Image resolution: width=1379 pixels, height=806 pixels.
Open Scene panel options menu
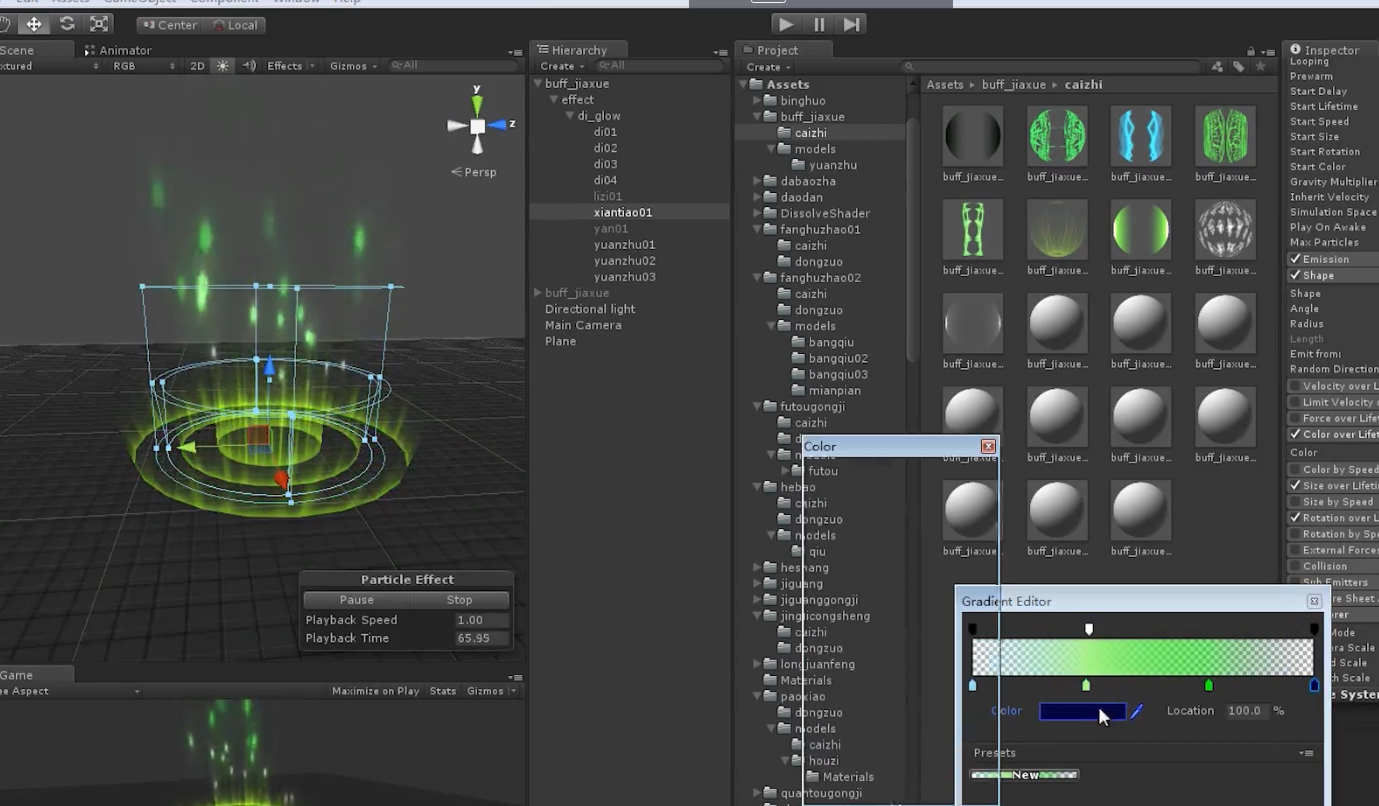pyautogui.click(x=515, y=52)
